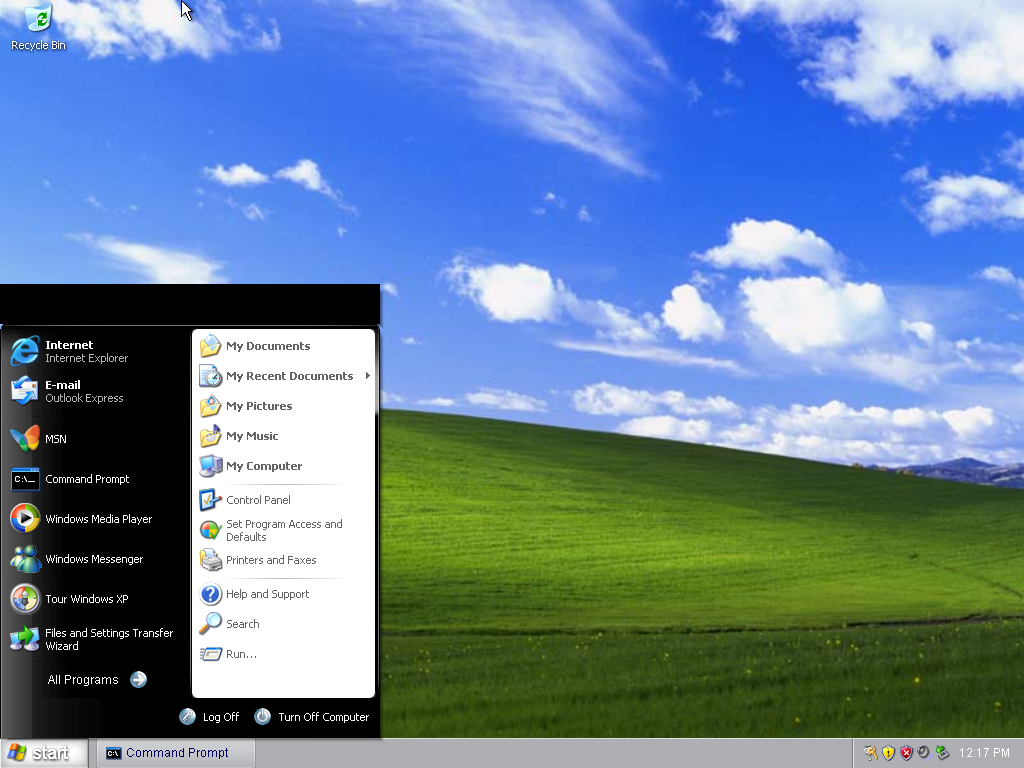Screen dimensions: 1024x768
Task: Start the Tour Windows XP entry
Action: [x=95, y=599]
